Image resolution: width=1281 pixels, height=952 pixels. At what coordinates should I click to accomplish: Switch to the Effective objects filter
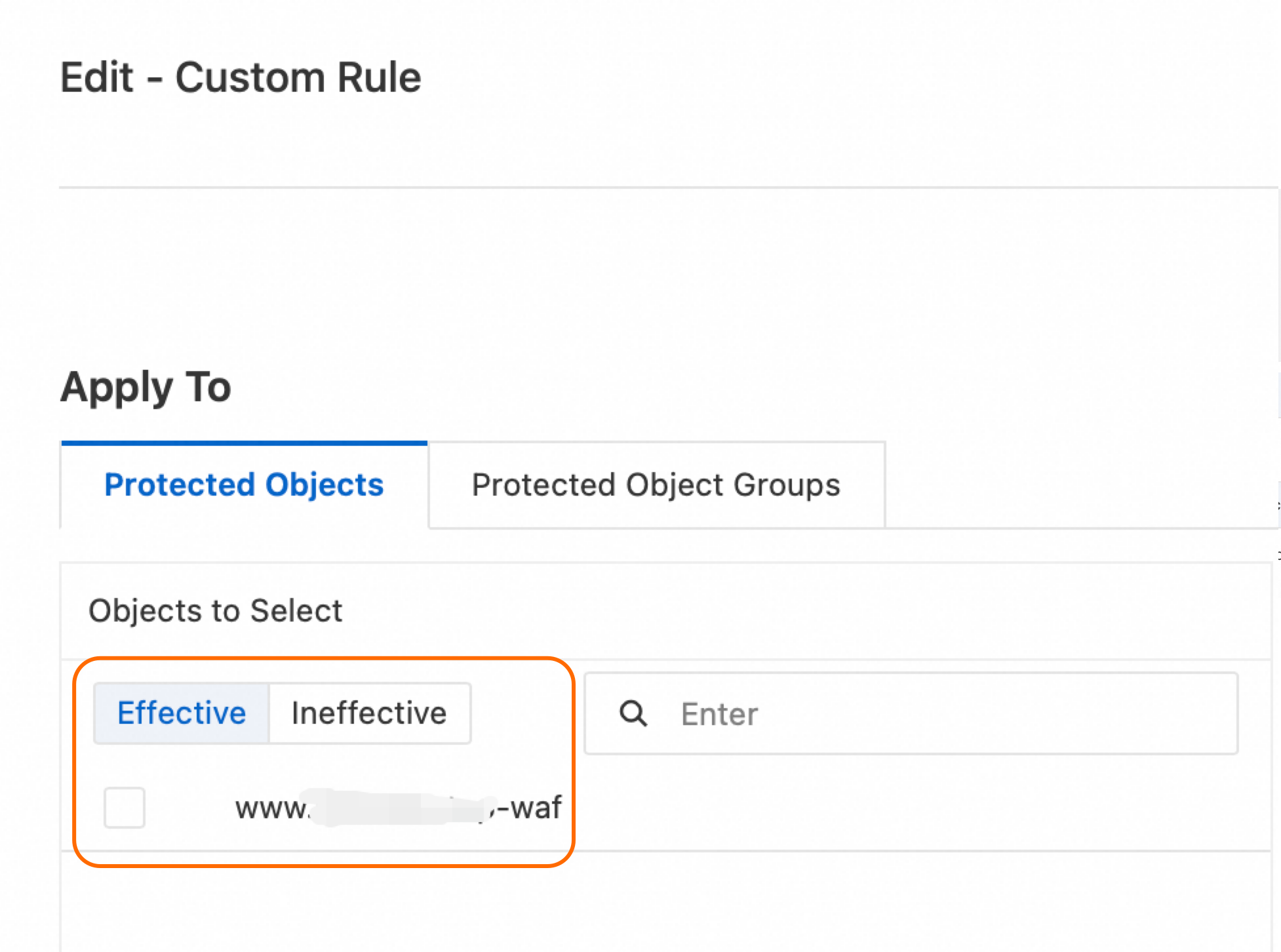pyautogui.click(x=182, y=713)
